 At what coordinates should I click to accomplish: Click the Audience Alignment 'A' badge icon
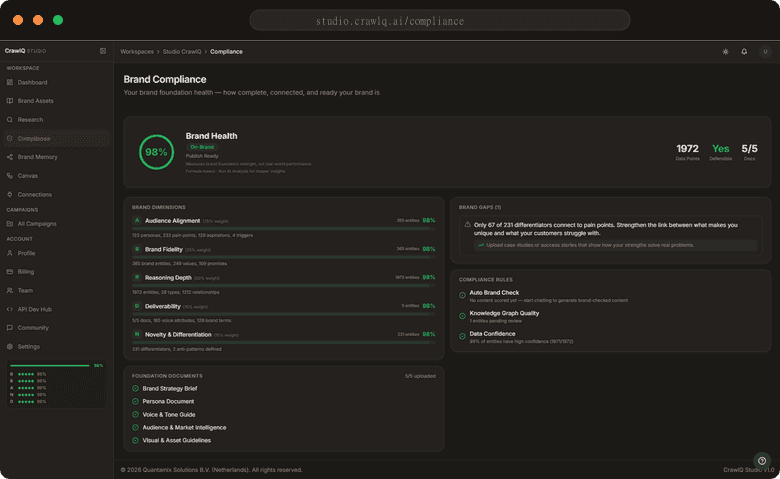point(137,220)
